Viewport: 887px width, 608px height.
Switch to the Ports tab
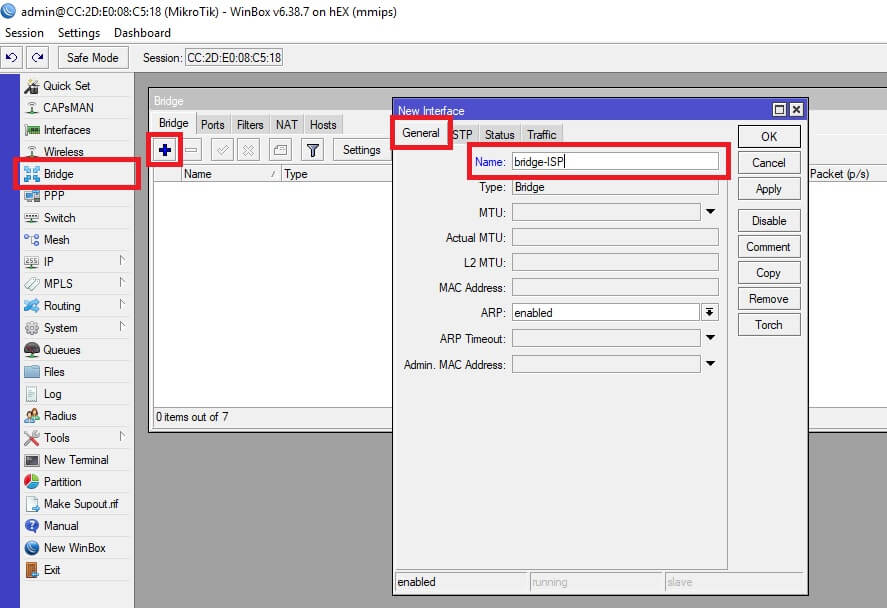tap(213, 125)
